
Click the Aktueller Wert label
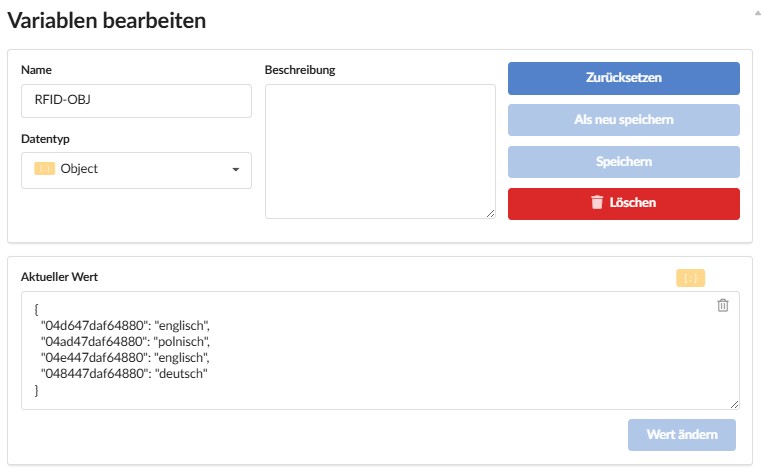(59, 276)
